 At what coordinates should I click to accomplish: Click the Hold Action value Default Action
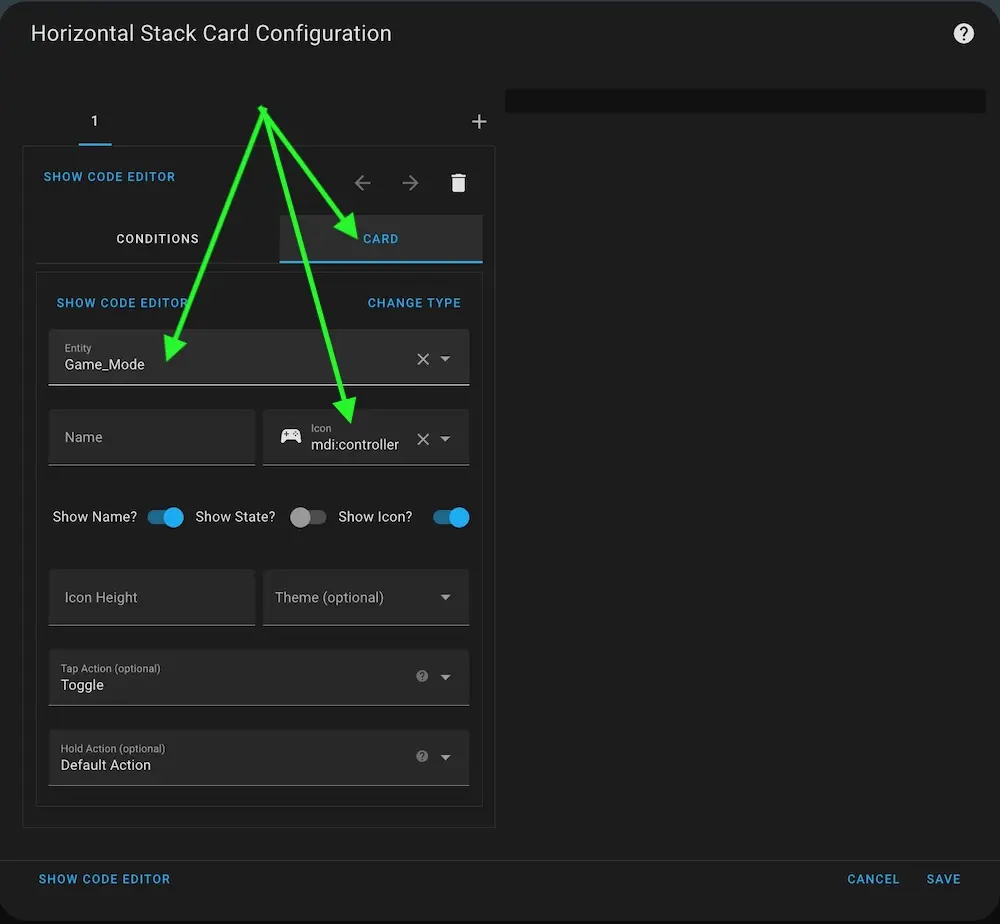[x=106, y=765]
